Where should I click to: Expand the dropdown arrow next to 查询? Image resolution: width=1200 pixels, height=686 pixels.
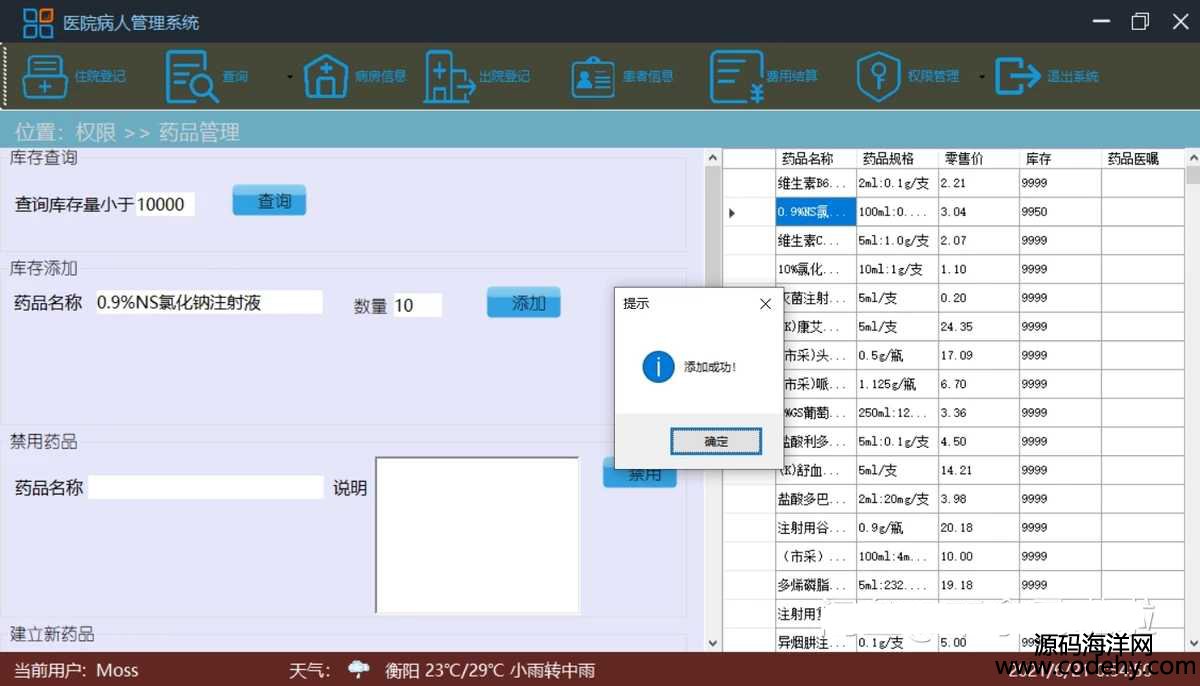click(290, 77)
